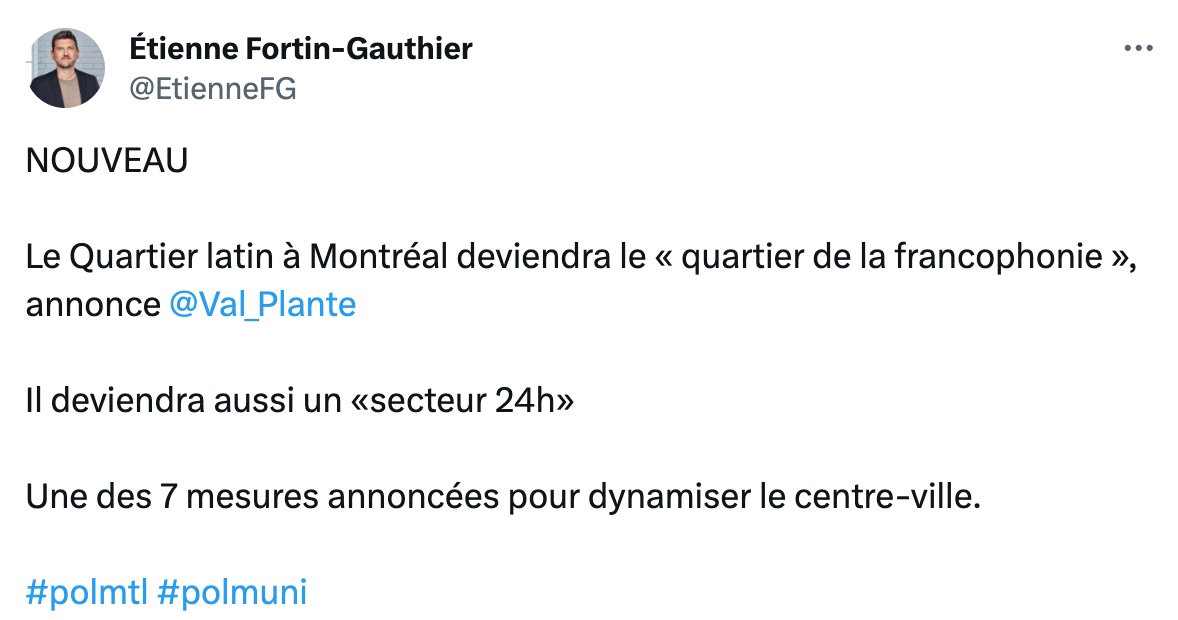Click the words Quartier latin
1178x620 pixels.
click(x=133, y=257)
